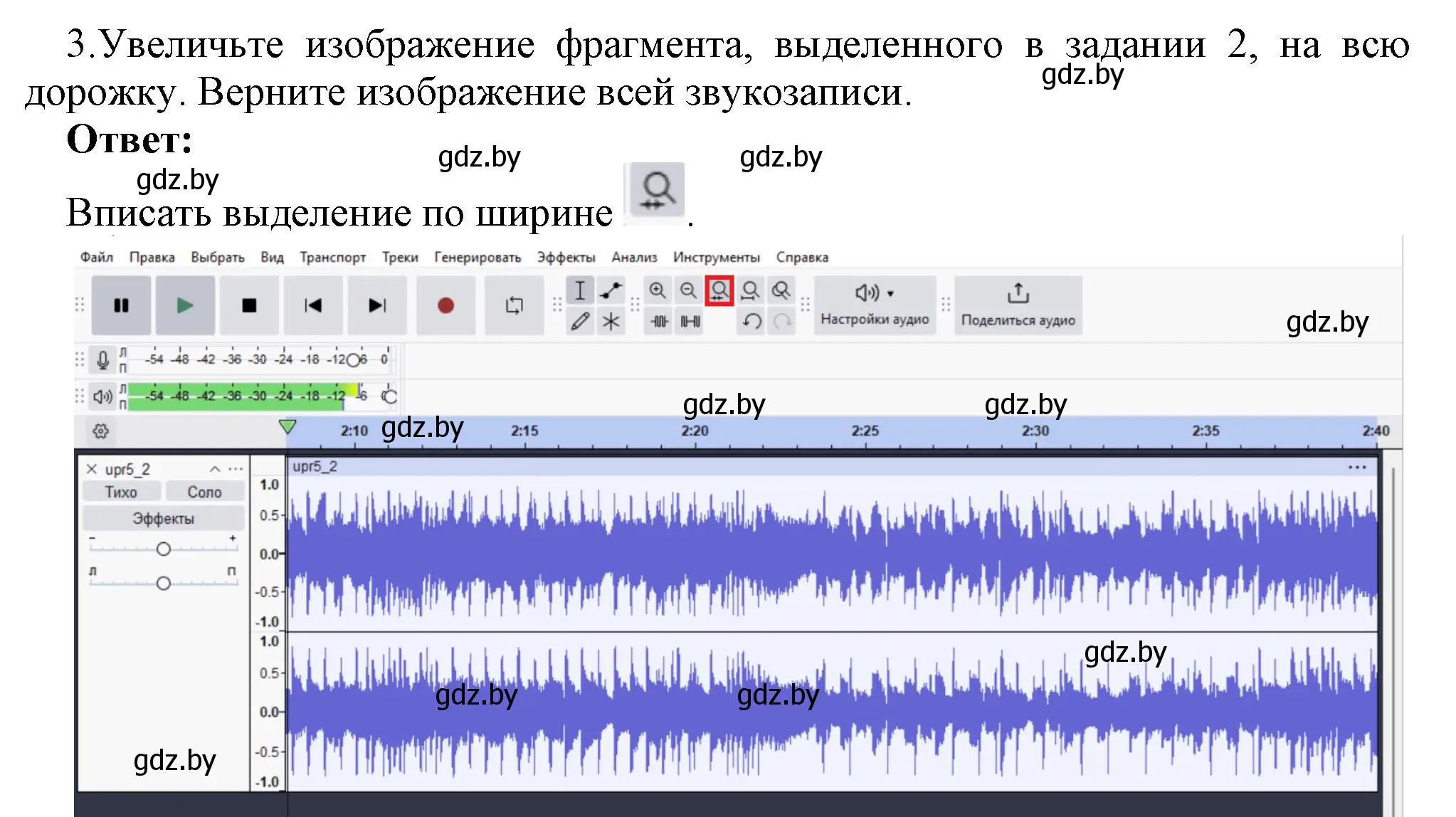Click timeline ruler at 2:30

[x=1035, y=431]
